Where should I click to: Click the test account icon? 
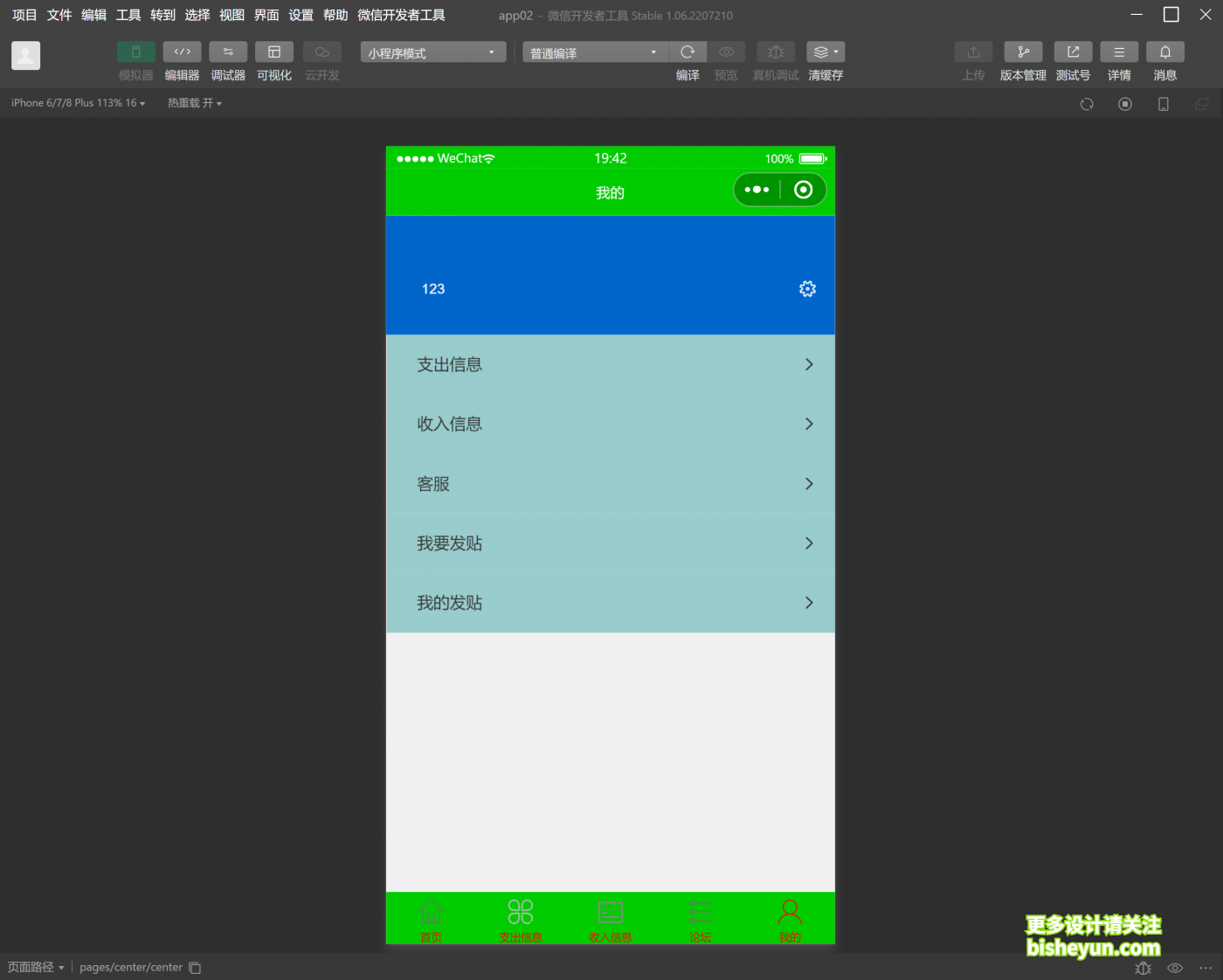pyautogui.click(x=1073, y=52)
